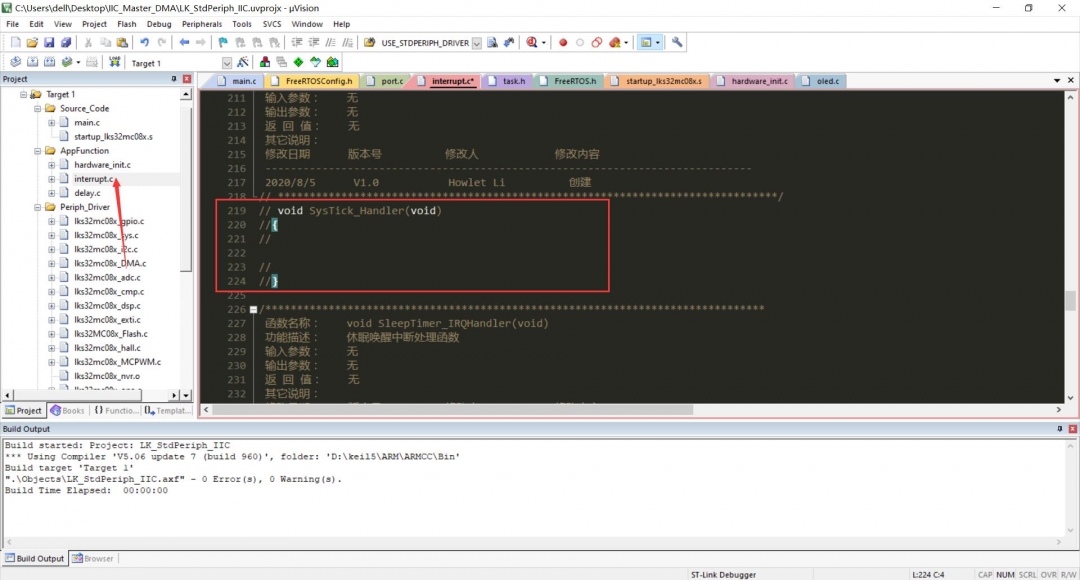The width and height of the screenshot is (1080, 580).
Task: Click the editor horizontal scrollbar thumb
Action: point(453,410)
